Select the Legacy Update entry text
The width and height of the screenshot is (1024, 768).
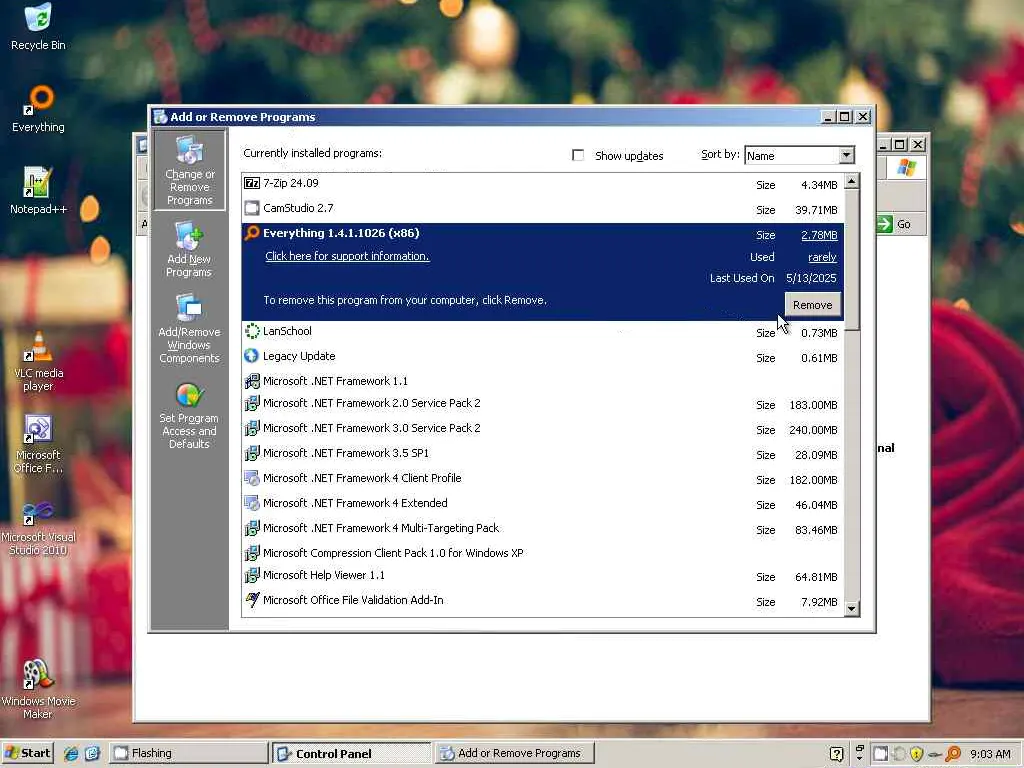[299, 356]
